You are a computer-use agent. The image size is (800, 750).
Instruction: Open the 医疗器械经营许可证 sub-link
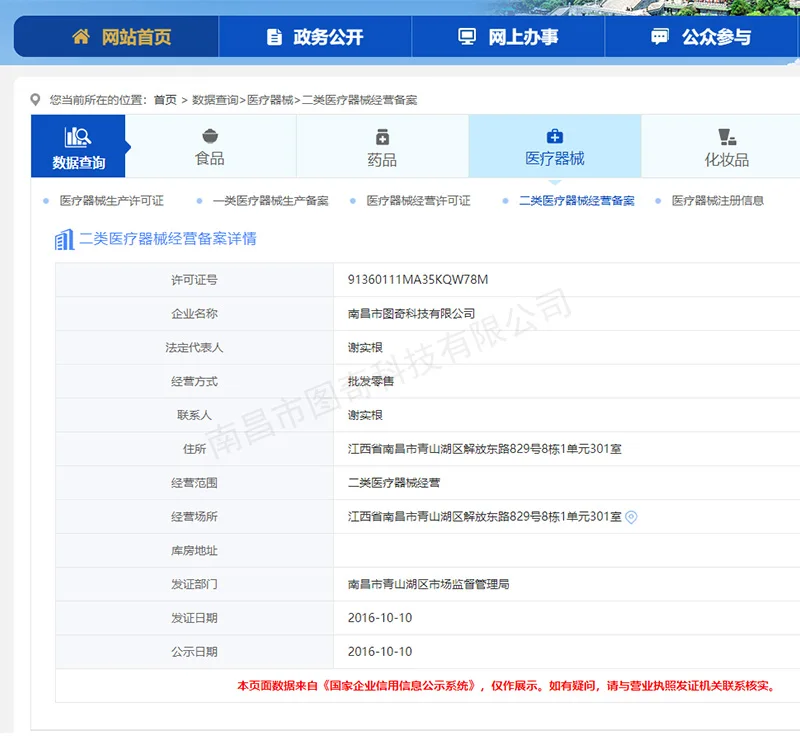[x=418, y=201]
